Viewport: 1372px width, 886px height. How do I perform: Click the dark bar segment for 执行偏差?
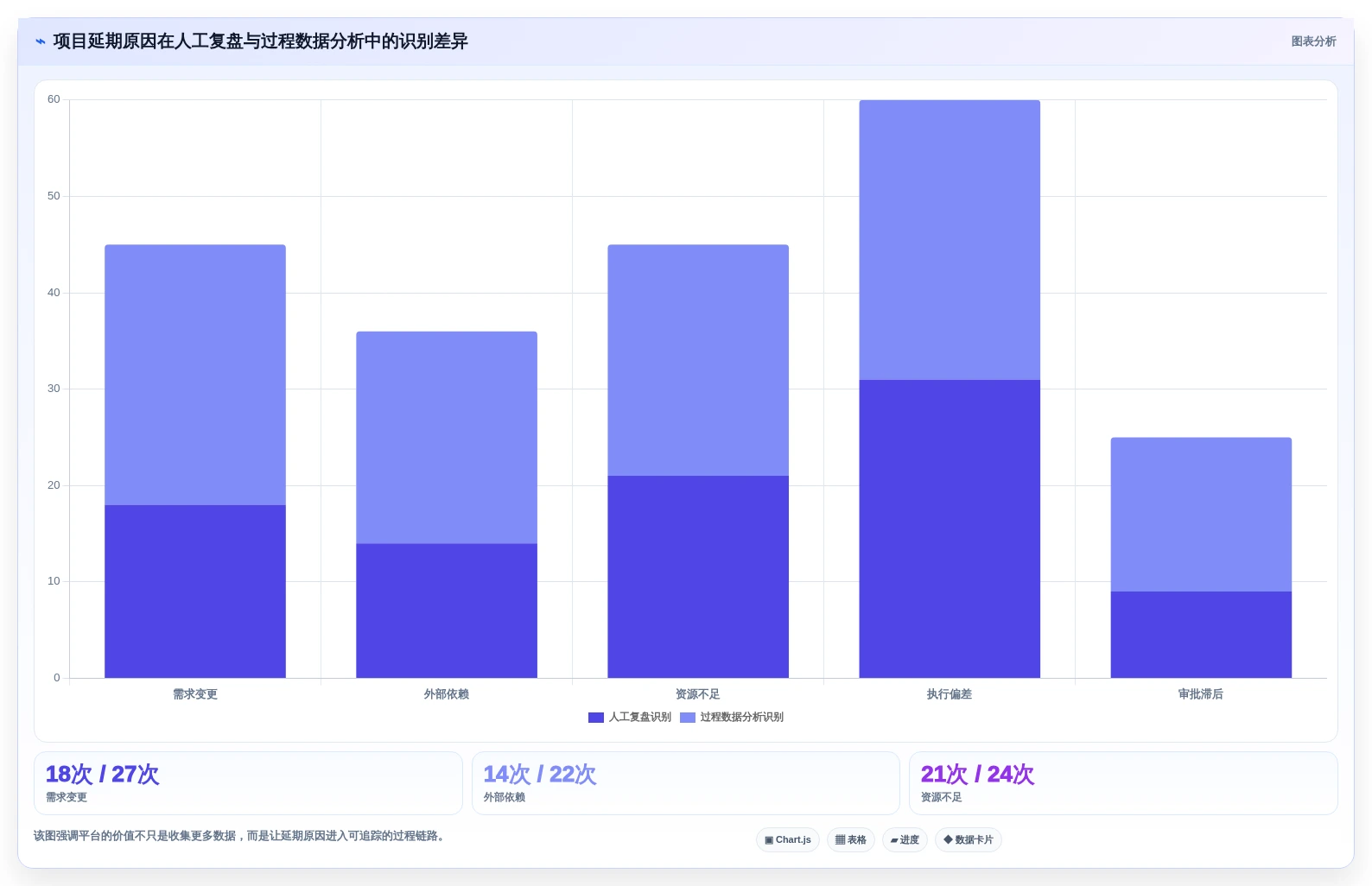(x=950, y=528)
